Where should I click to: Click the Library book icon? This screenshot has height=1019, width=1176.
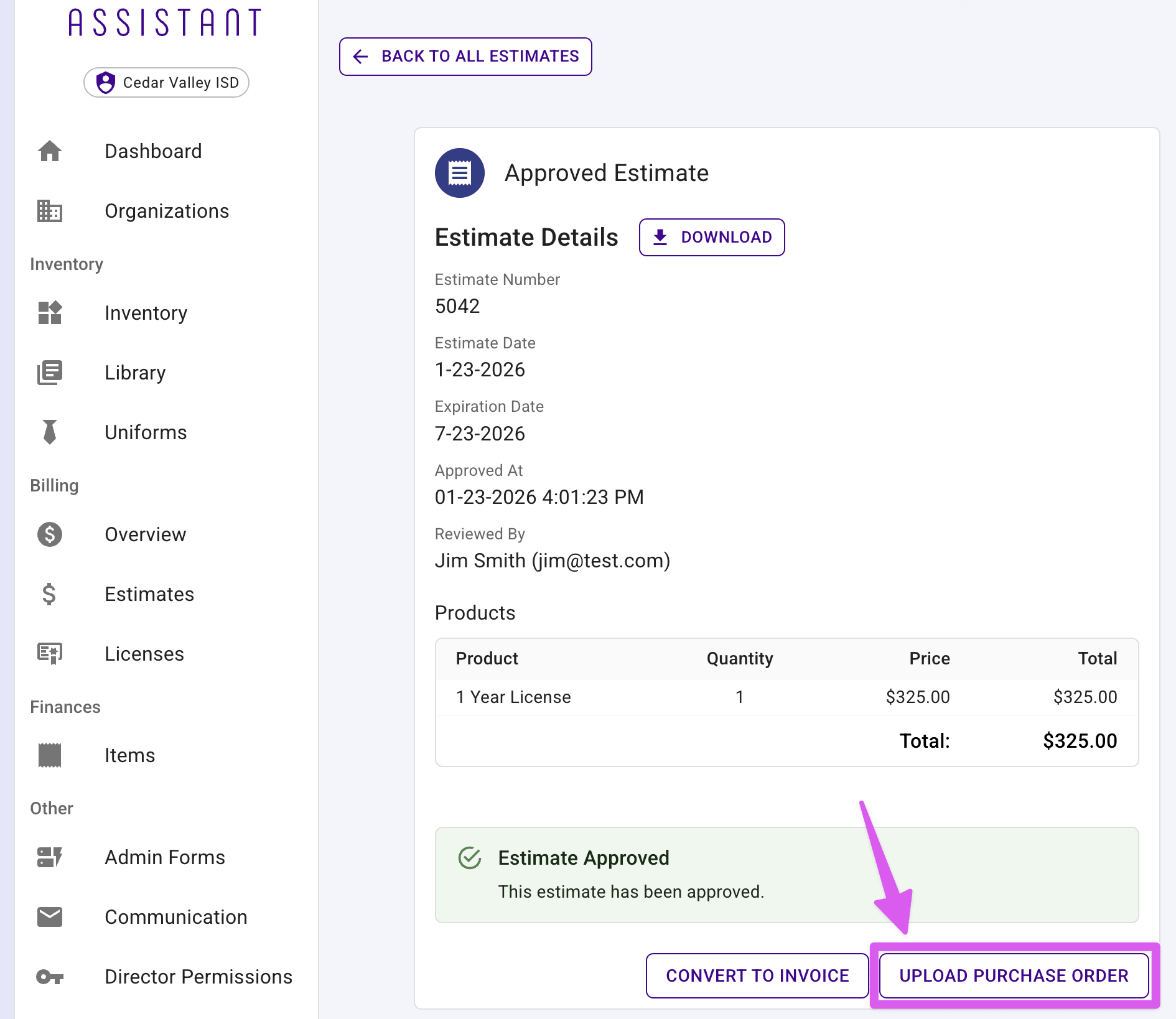50,372
